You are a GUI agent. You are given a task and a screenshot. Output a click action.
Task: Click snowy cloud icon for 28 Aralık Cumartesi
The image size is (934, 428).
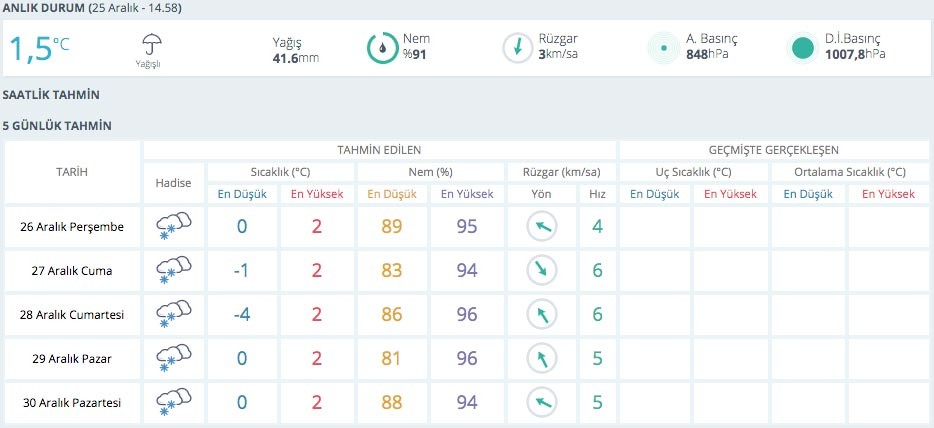tap(174, 314)
